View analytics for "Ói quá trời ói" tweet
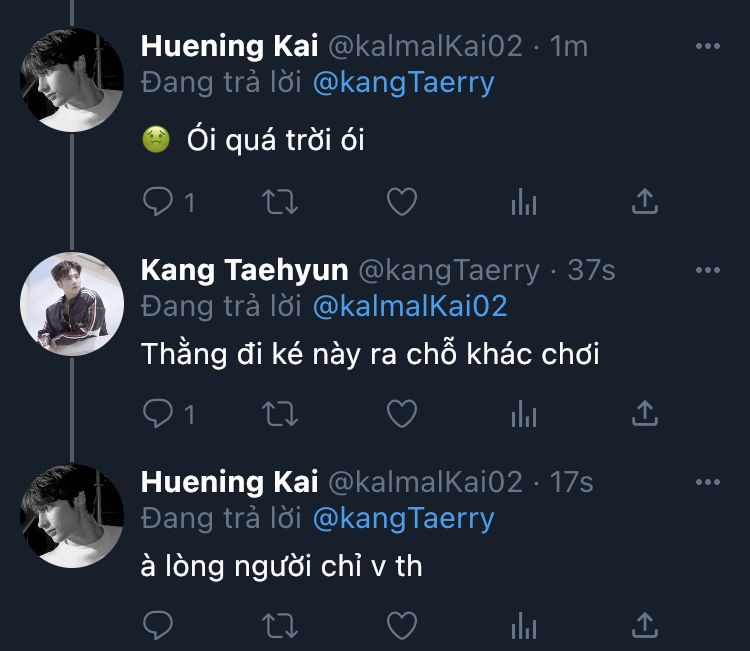The height and width of the screenshot is (651, 750). 524,202
